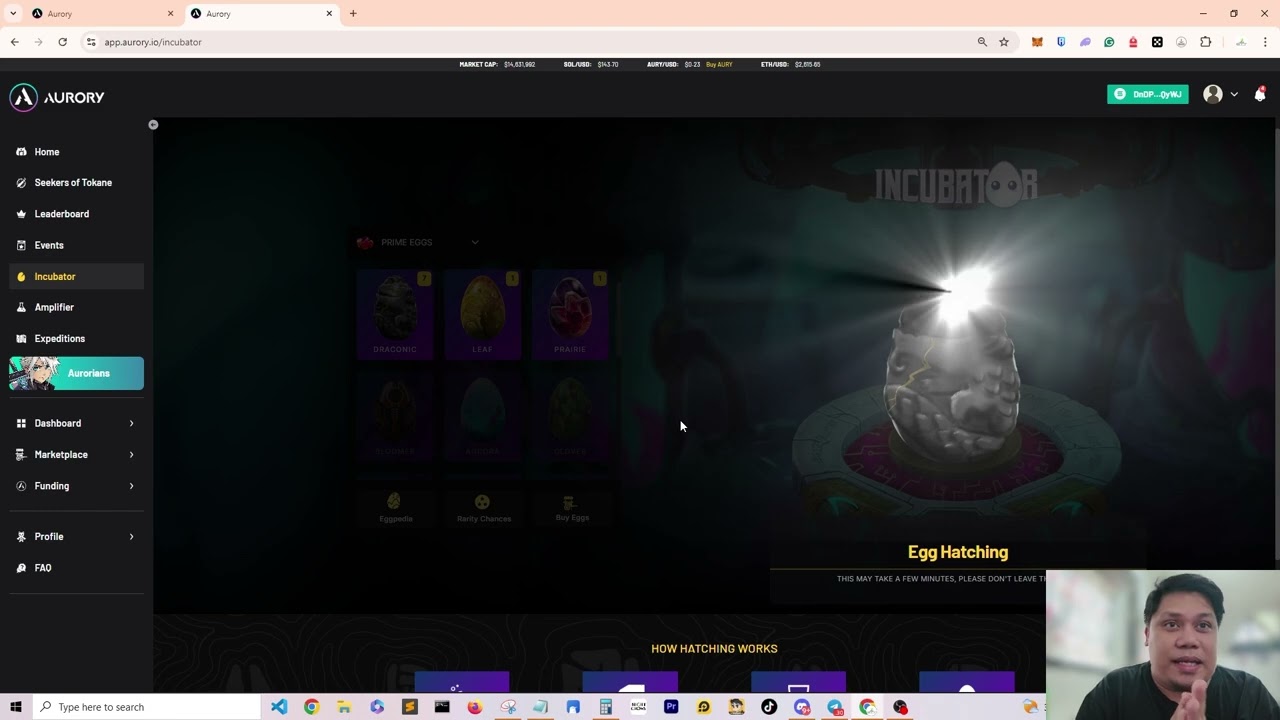Open a new browser tab

tap(353, 14)
